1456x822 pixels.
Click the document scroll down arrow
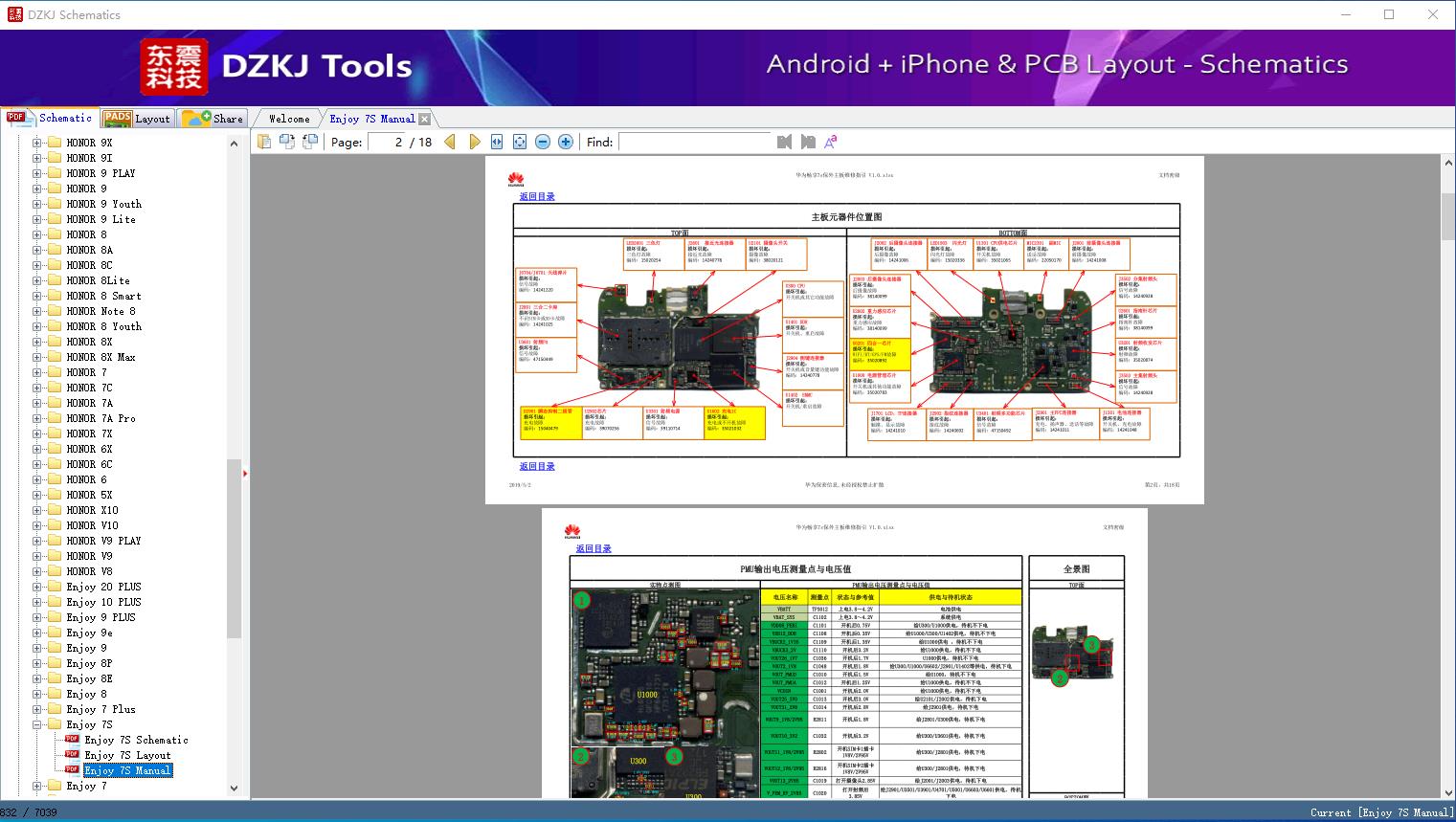point(1447,792)
